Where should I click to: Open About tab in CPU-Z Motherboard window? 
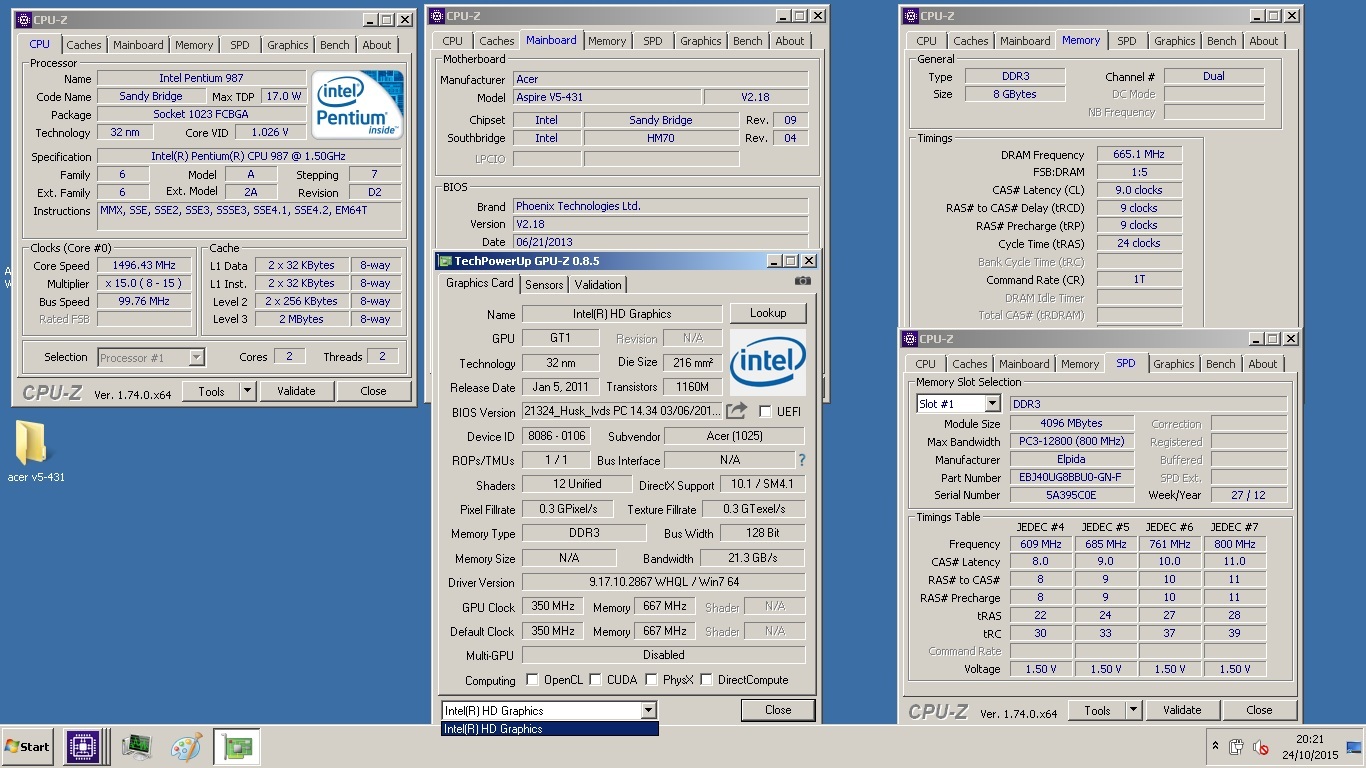point(790,41)
